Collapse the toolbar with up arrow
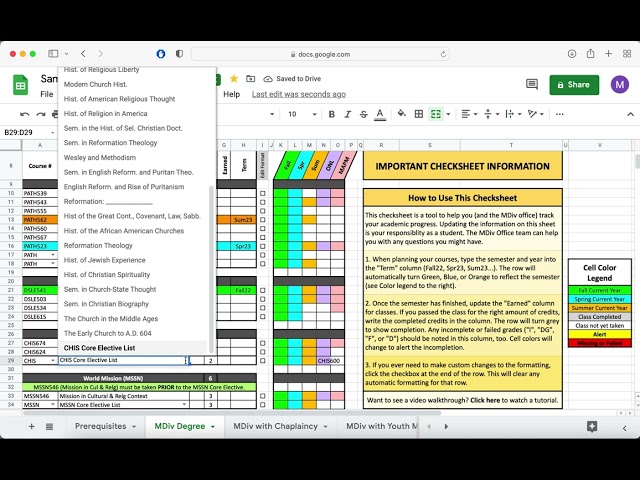 [x=630, y=114]
